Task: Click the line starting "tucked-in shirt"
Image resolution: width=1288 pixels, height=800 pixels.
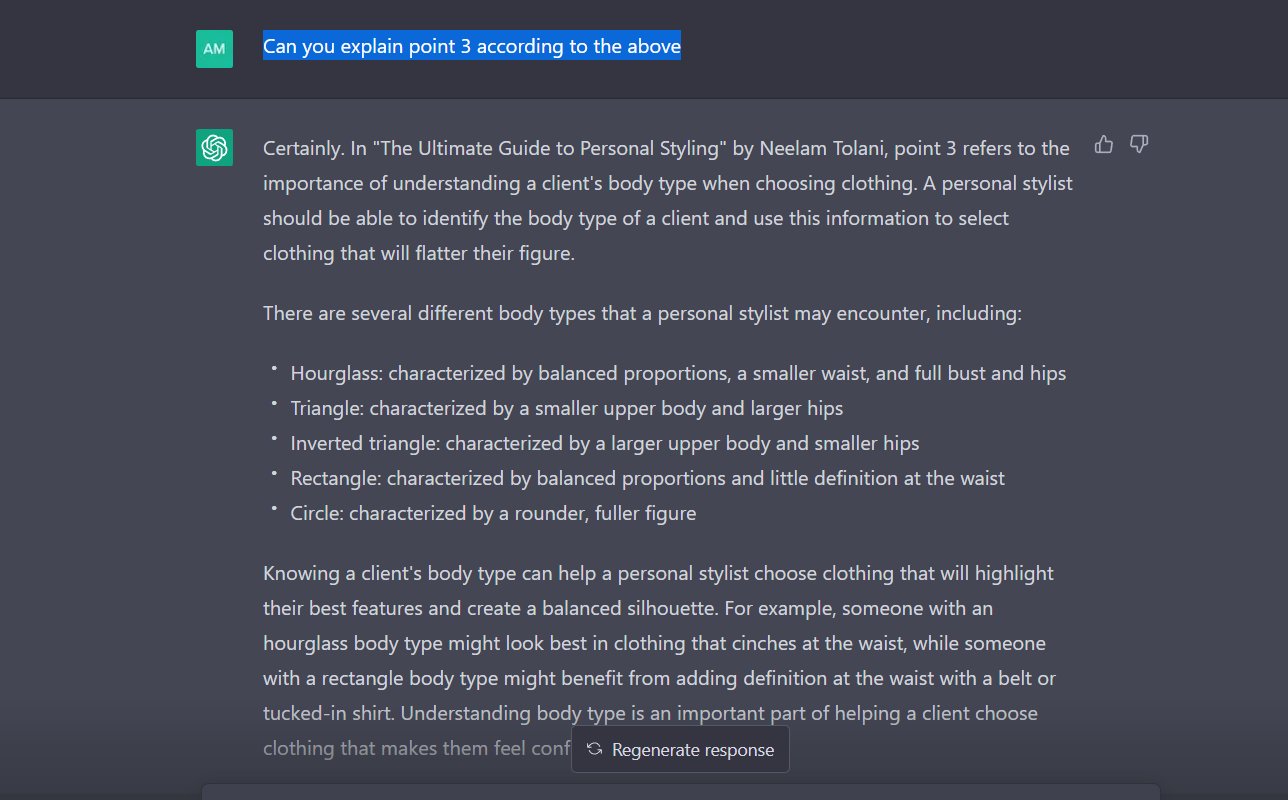Action: click(650, 713)
